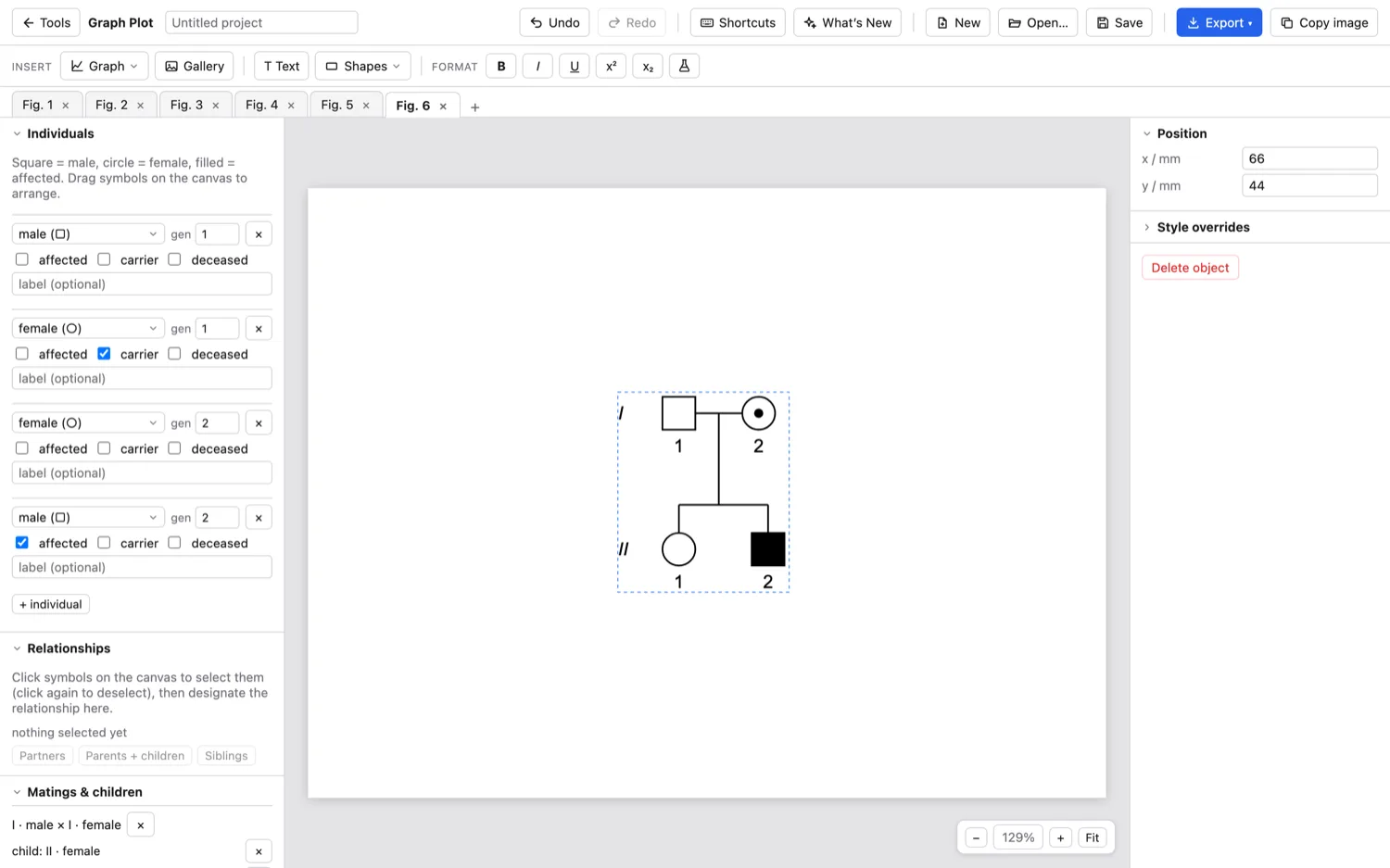
Task: Switch to Fig. 4 tab
Action: coord(261,105)
